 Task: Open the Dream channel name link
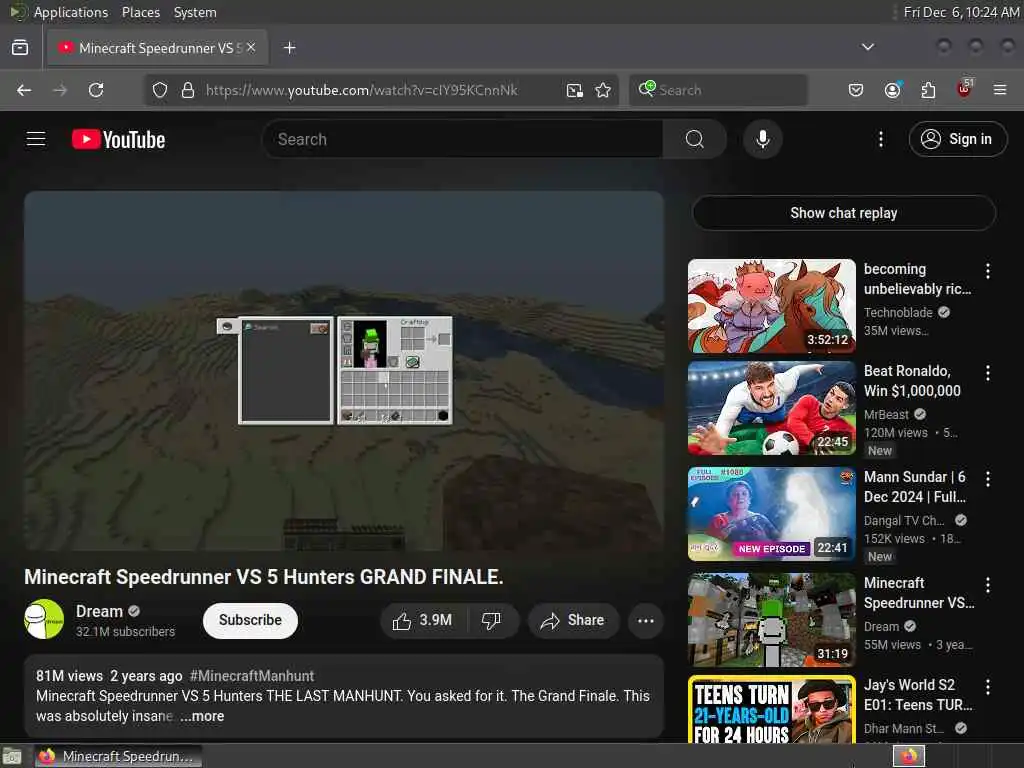pyautogui.click(x=99, y=611)
